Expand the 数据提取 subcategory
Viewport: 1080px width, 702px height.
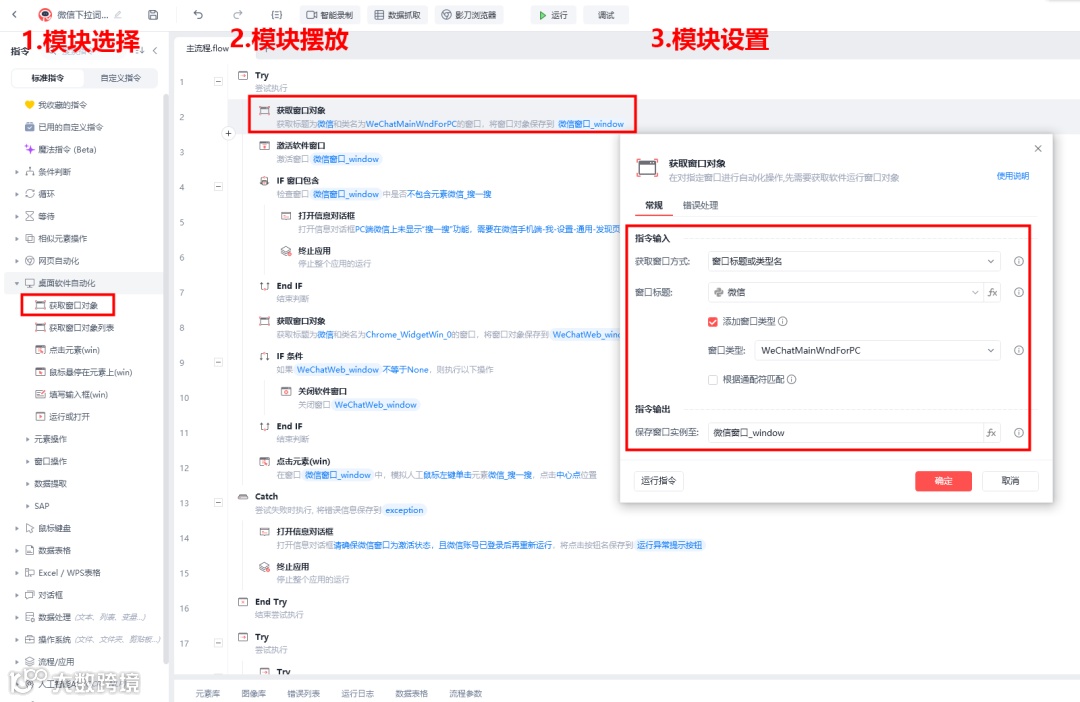[x=28, y=484]
